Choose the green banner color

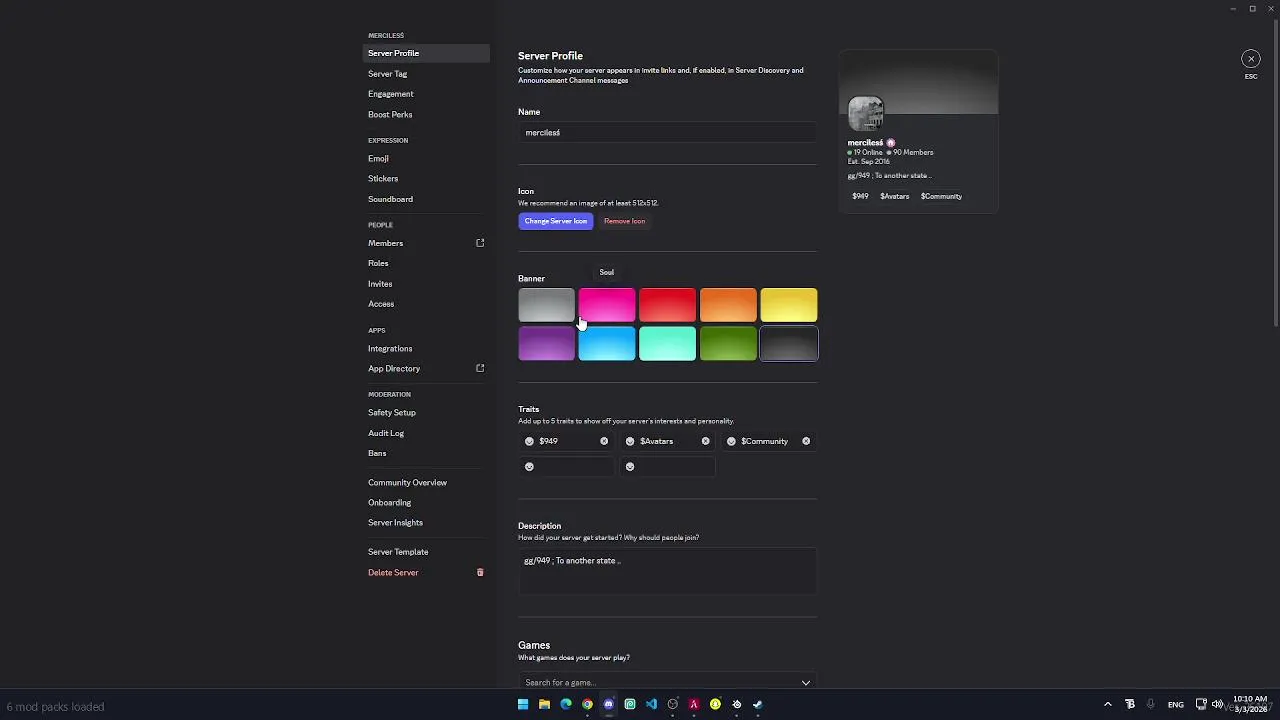tap(728, 344)
